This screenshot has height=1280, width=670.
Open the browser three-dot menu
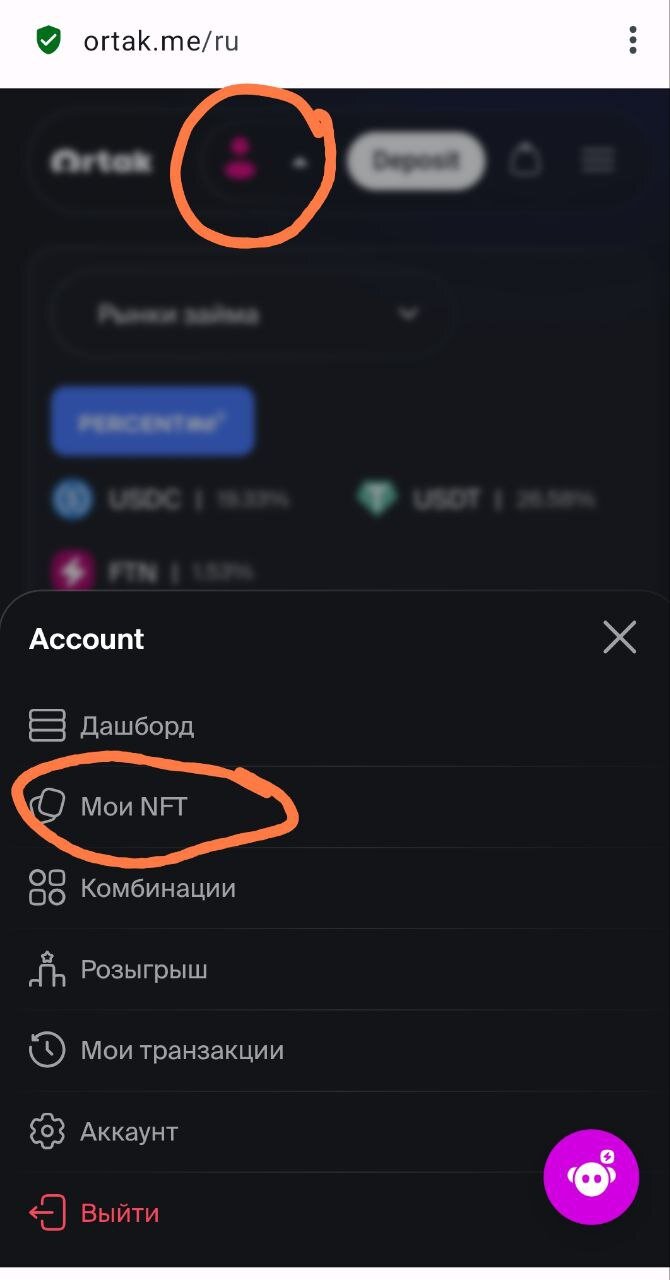point(632,40)
